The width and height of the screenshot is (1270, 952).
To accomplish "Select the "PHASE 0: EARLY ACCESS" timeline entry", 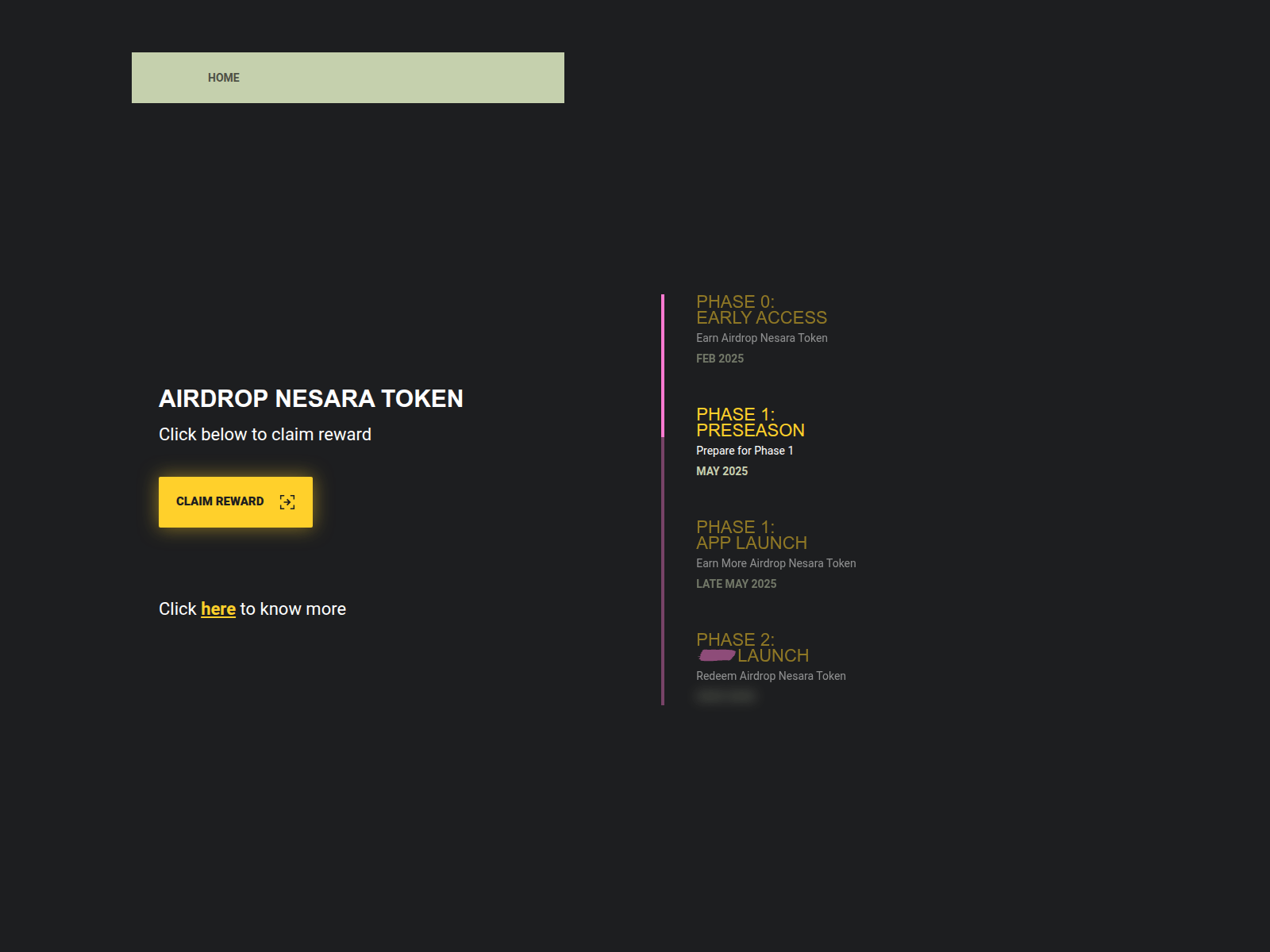I will pos(761,309).
